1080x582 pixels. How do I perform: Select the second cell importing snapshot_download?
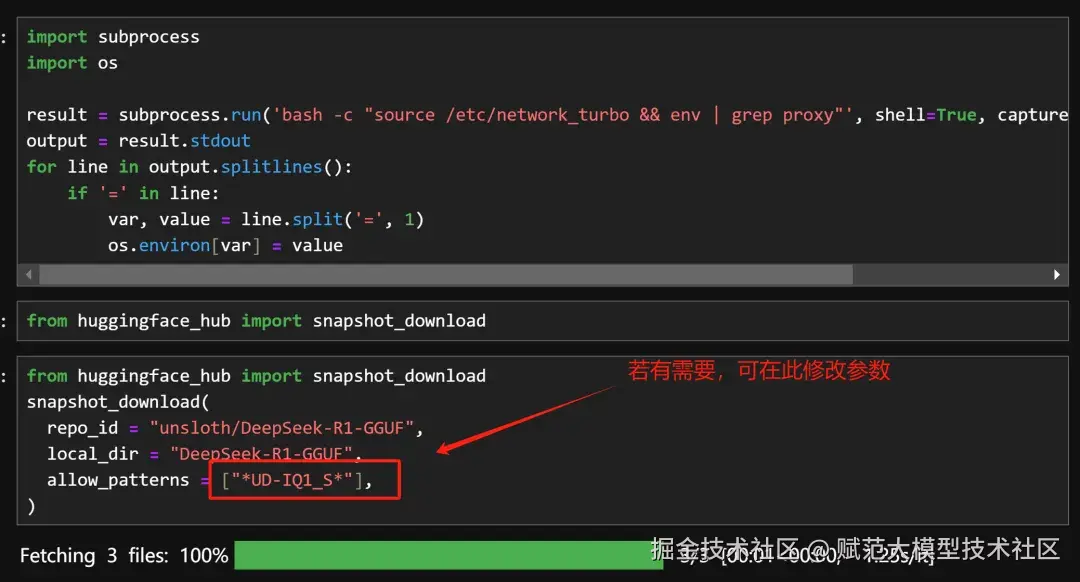tap(543, 321)
